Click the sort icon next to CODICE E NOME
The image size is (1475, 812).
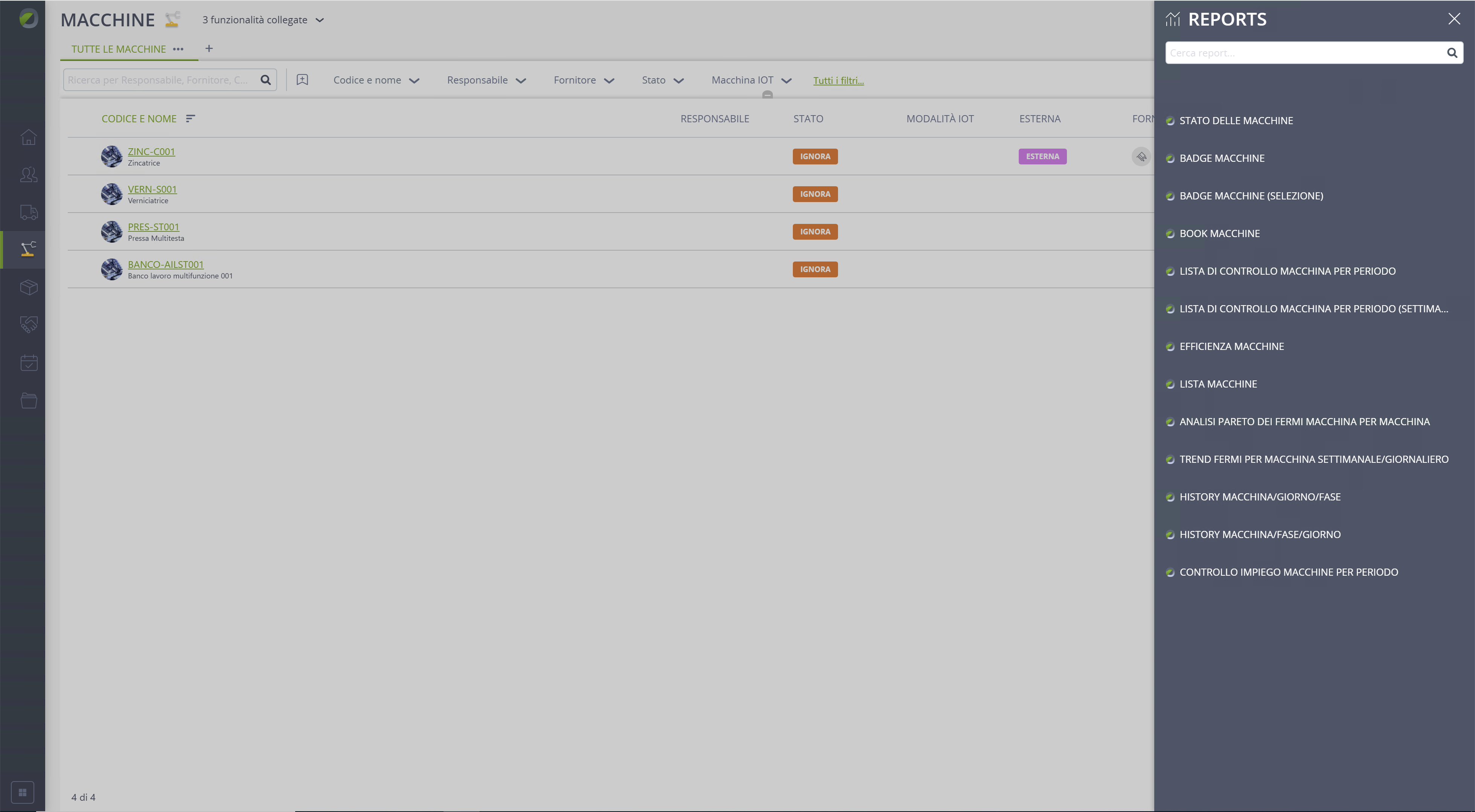(190, 119)
